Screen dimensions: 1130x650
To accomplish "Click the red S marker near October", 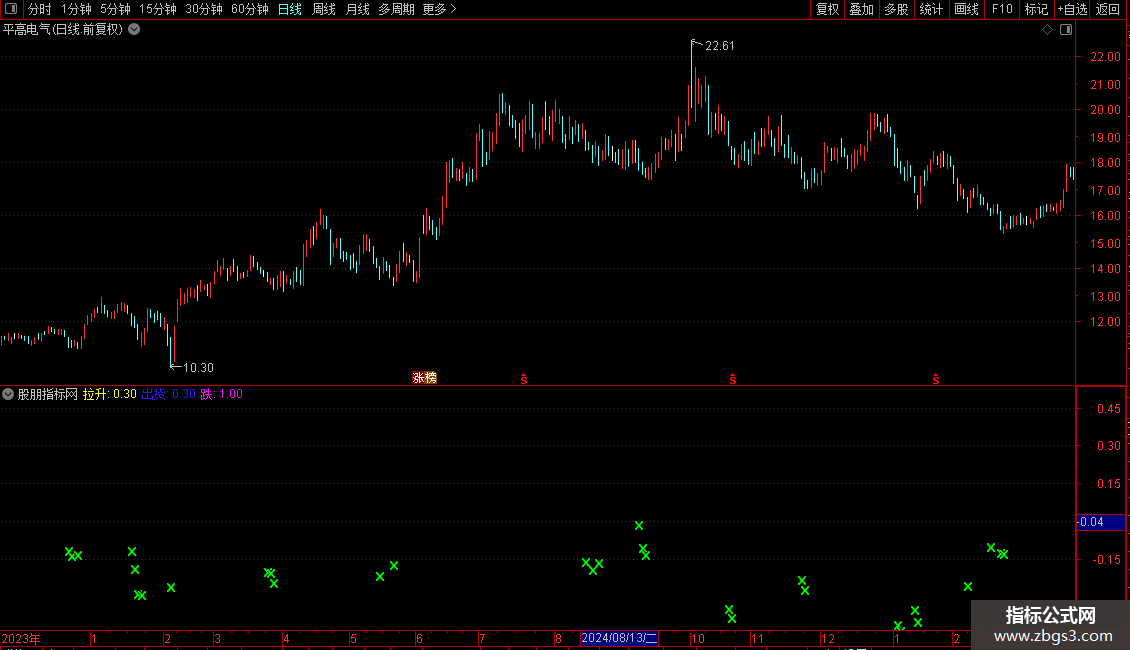I will click(x=732, y=379).
